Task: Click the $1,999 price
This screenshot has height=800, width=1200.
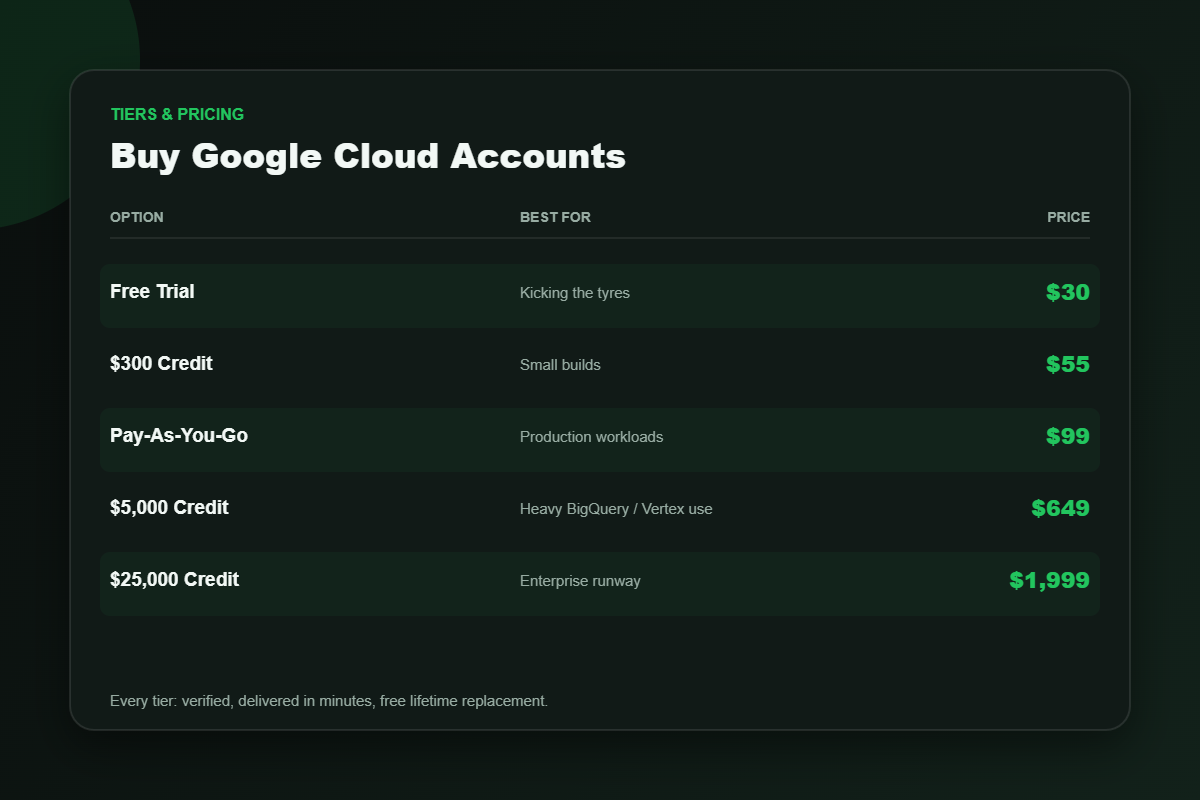Action: coord(1050,580)
